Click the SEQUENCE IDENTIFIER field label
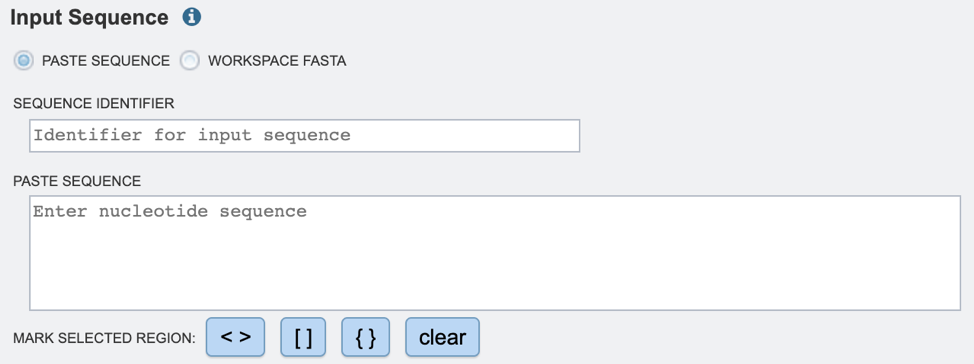Viewport: 974px width, 364px height. [x=94, y=104]
